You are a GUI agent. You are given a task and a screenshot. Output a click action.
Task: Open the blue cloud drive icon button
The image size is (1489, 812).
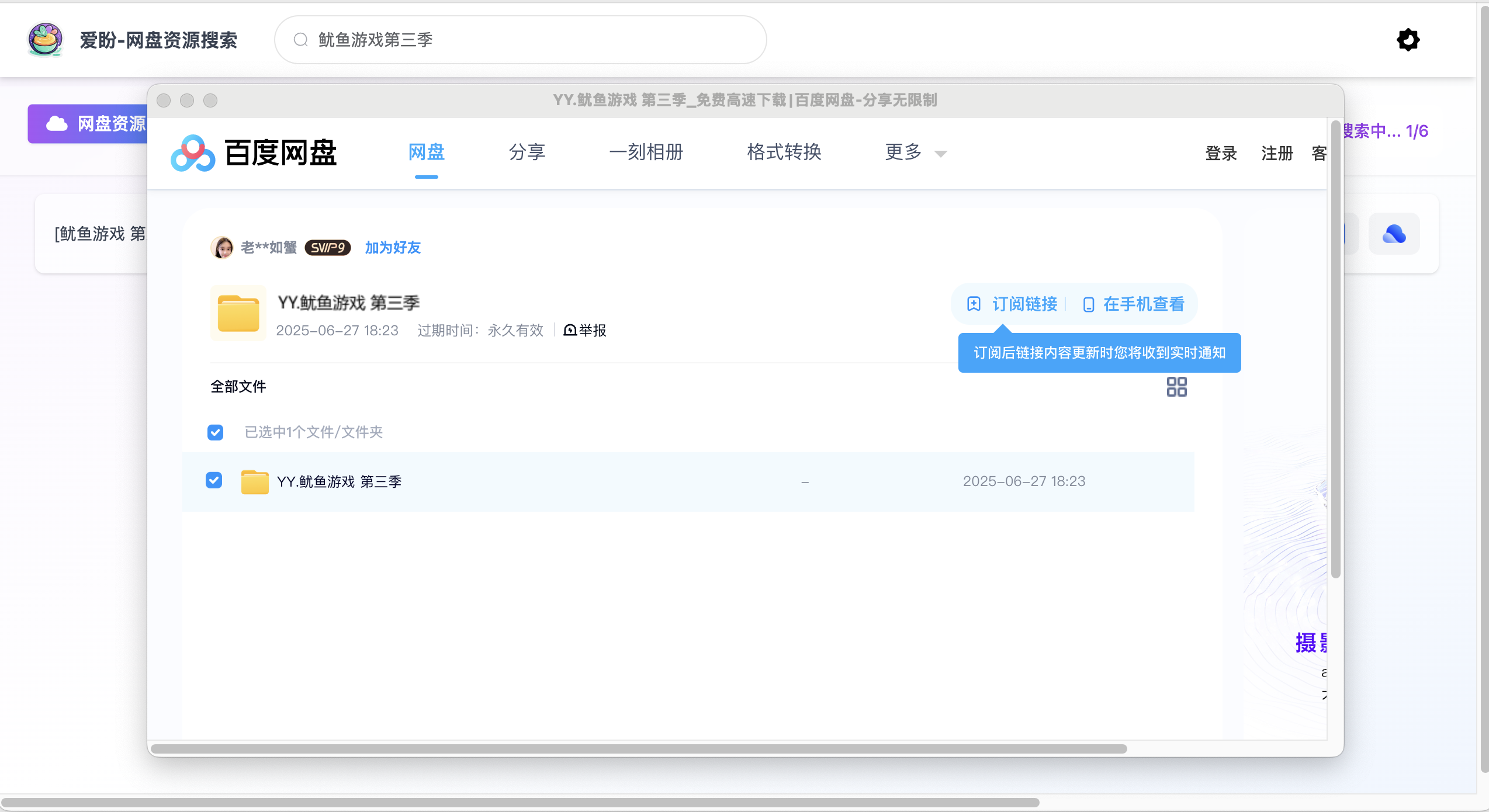[1394, 234]
